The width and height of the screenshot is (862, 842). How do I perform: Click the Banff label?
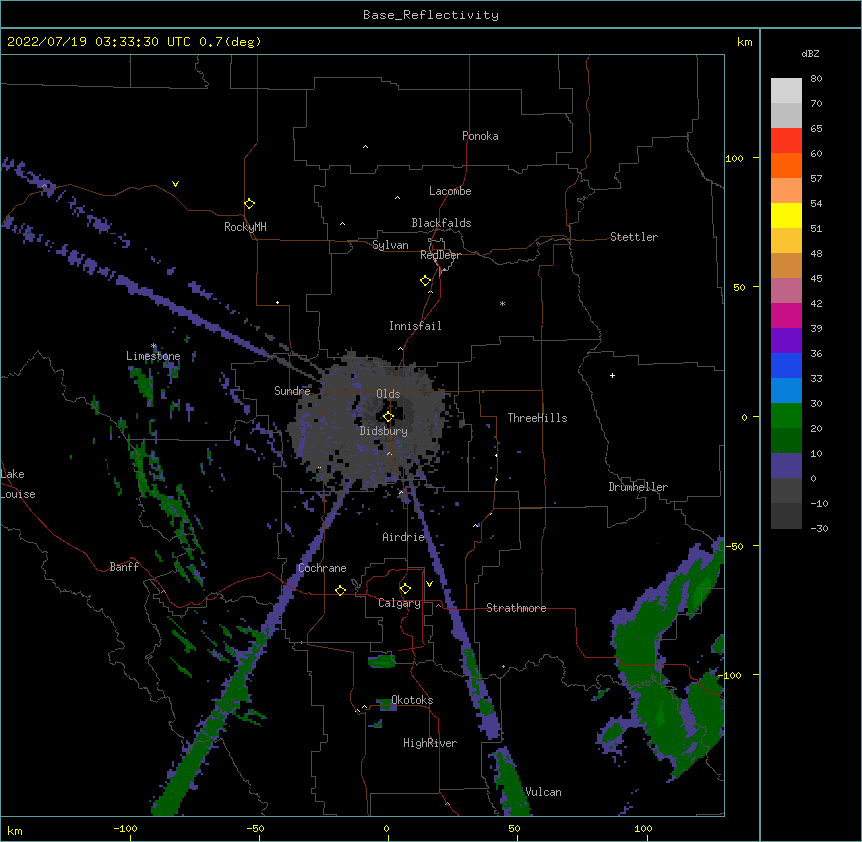pyautogui.click(x=124, y=567)
